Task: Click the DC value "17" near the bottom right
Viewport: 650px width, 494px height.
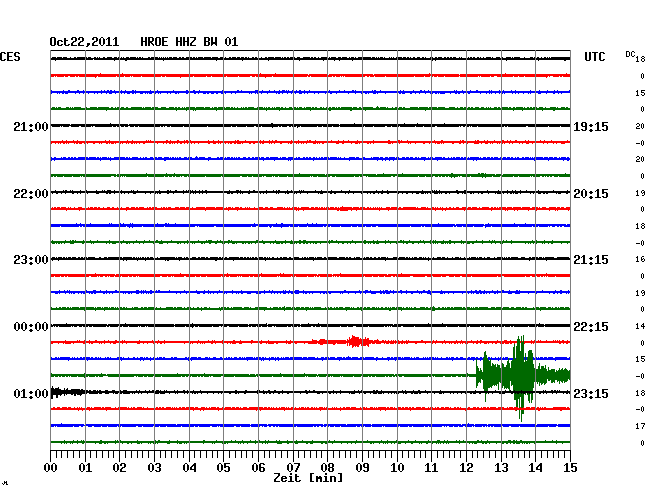Action: point(640,426)
